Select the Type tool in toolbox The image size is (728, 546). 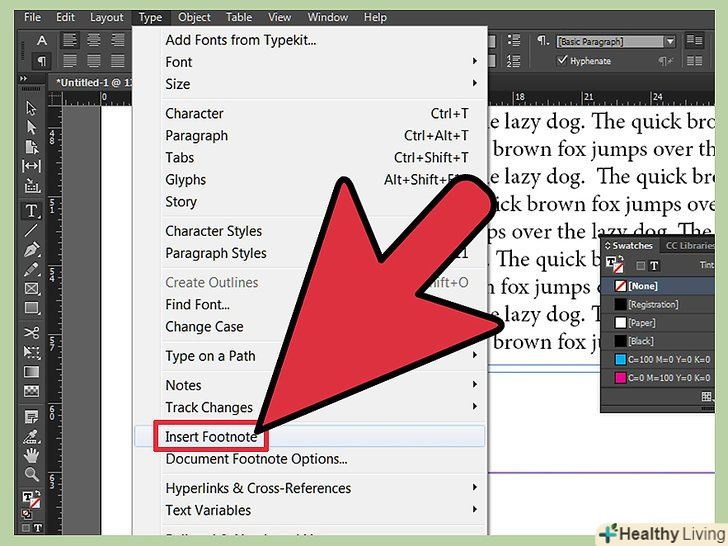[31, 211]
